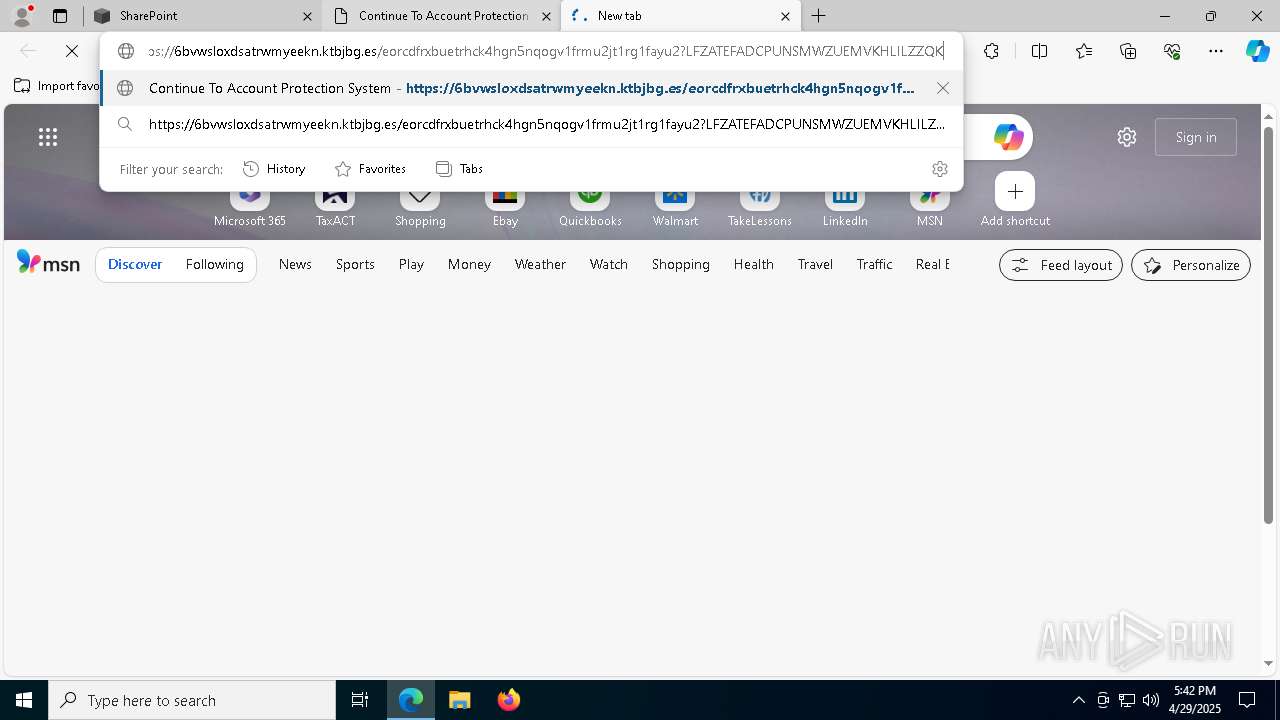Image resolution: width=1280 pixels, height=720 pixels.
Task: Open Settings and more ellipsis menu
Action: (1216, 51)
